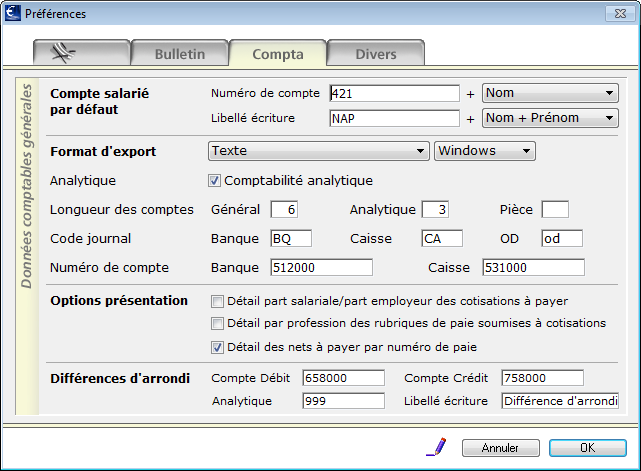Switch to the Bulletin tab
The height and width of the screenshot is (471, 641).
[180, 53]
